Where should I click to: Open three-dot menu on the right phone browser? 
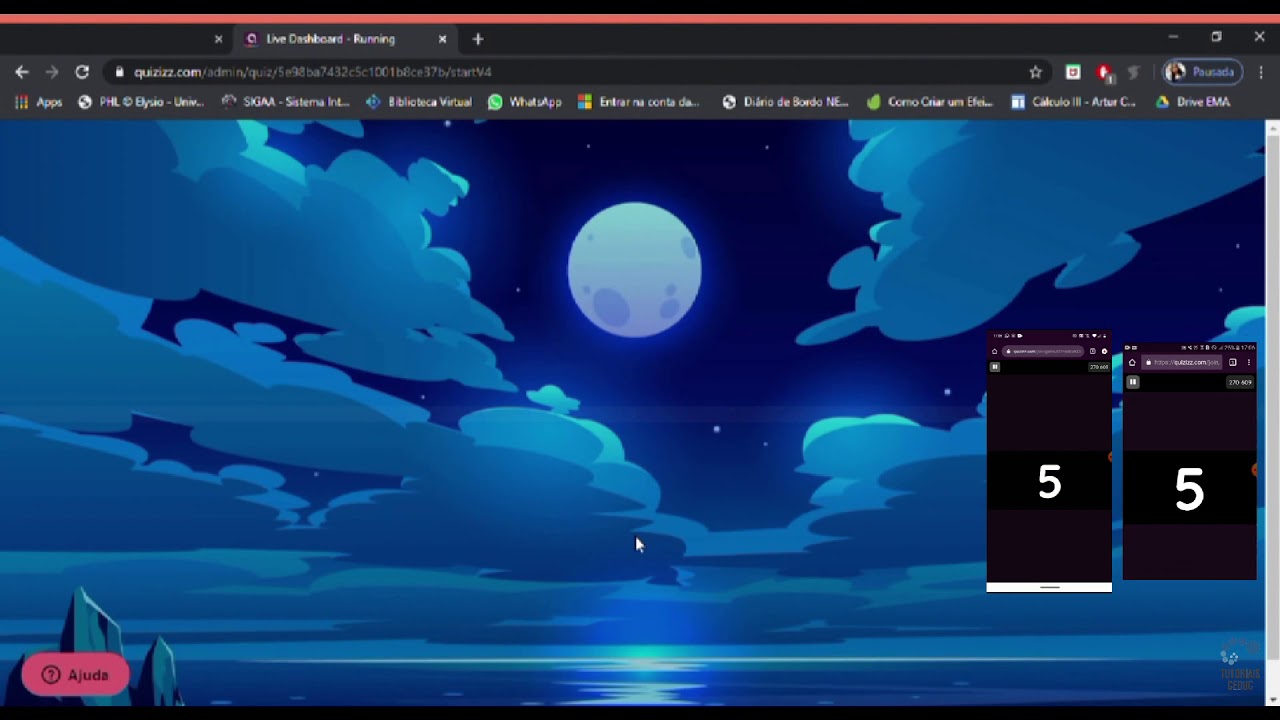(1248, 362)
